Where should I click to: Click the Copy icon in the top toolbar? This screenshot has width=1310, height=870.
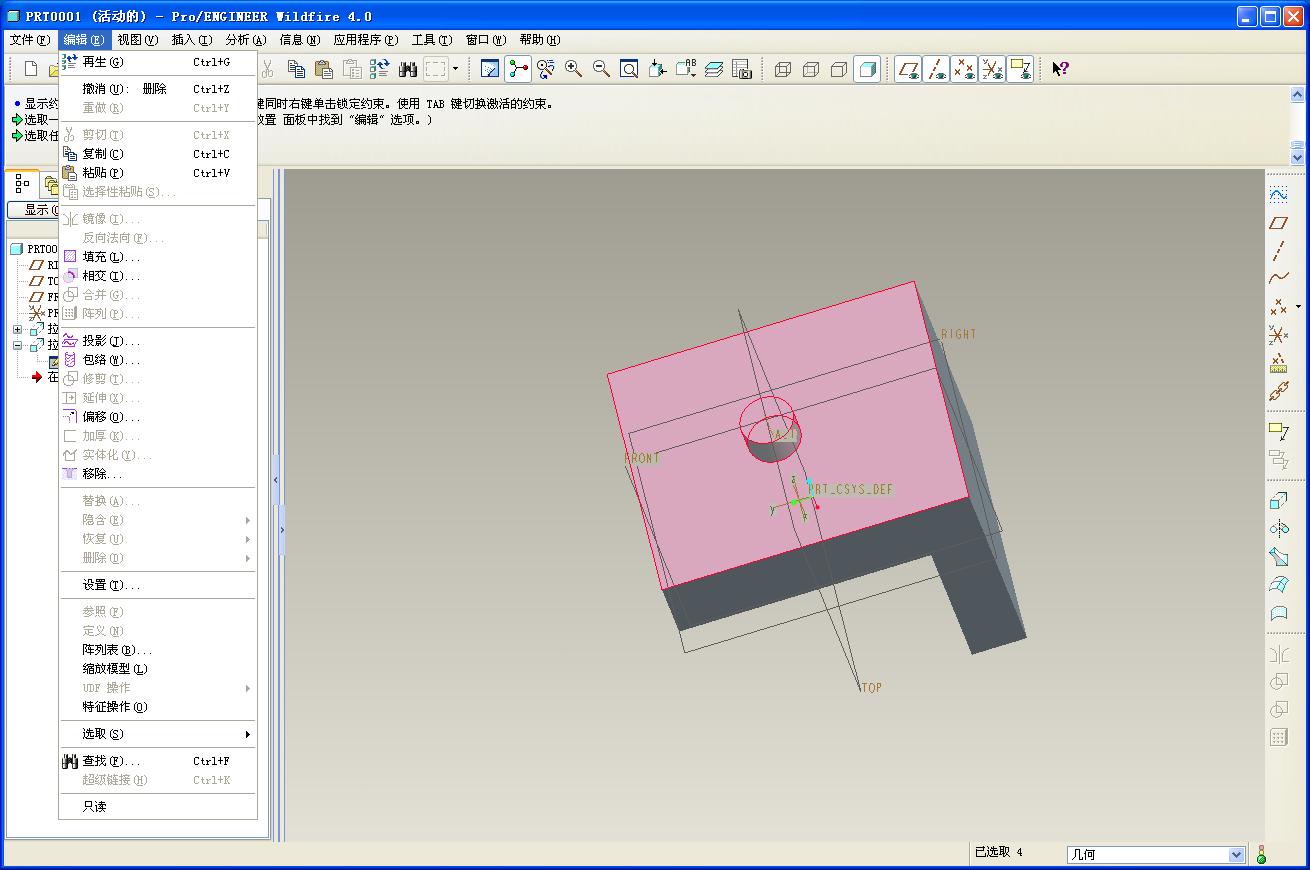coord(296,69)
